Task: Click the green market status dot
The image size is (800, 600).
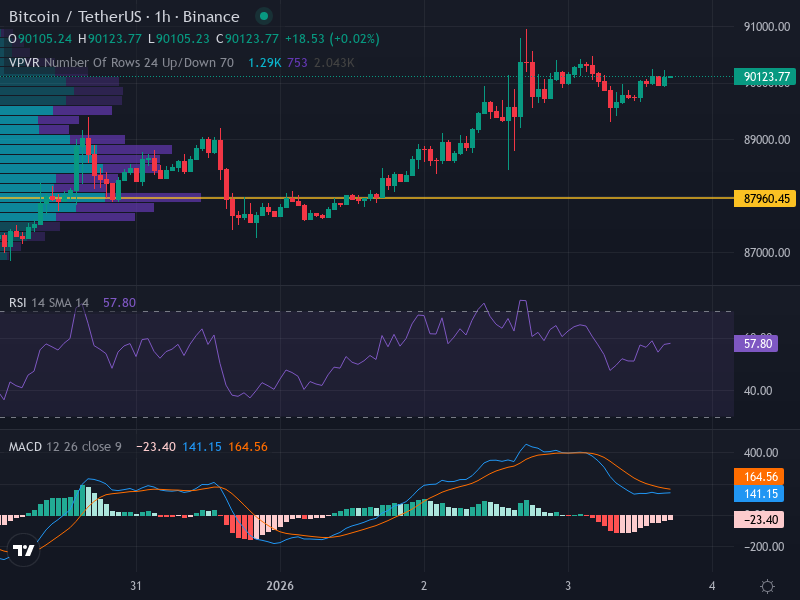Action: (x=263, y=17)
